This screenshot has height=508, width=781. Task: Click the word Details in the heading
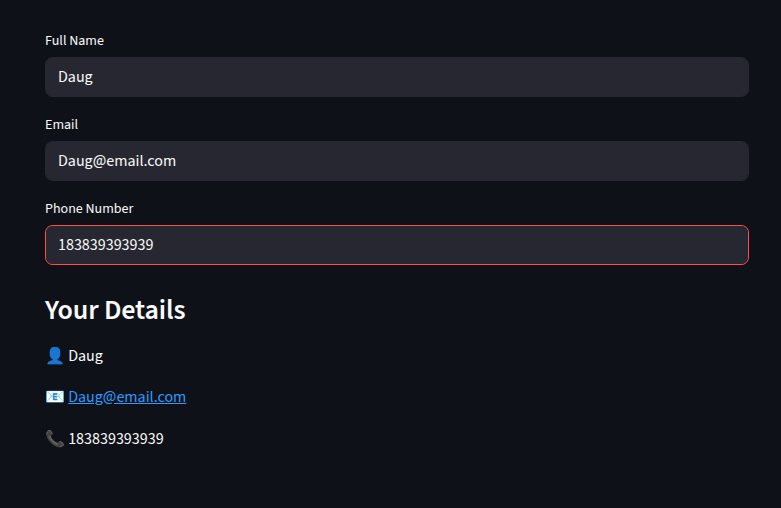point(145,310)
